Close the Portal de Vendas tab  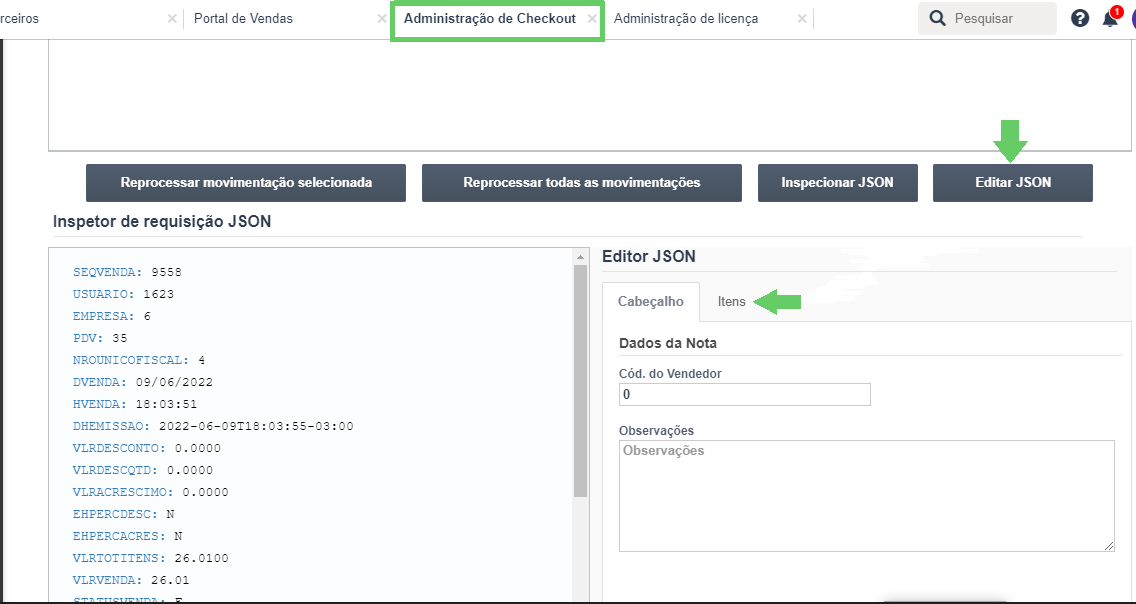tap(382, 19)
